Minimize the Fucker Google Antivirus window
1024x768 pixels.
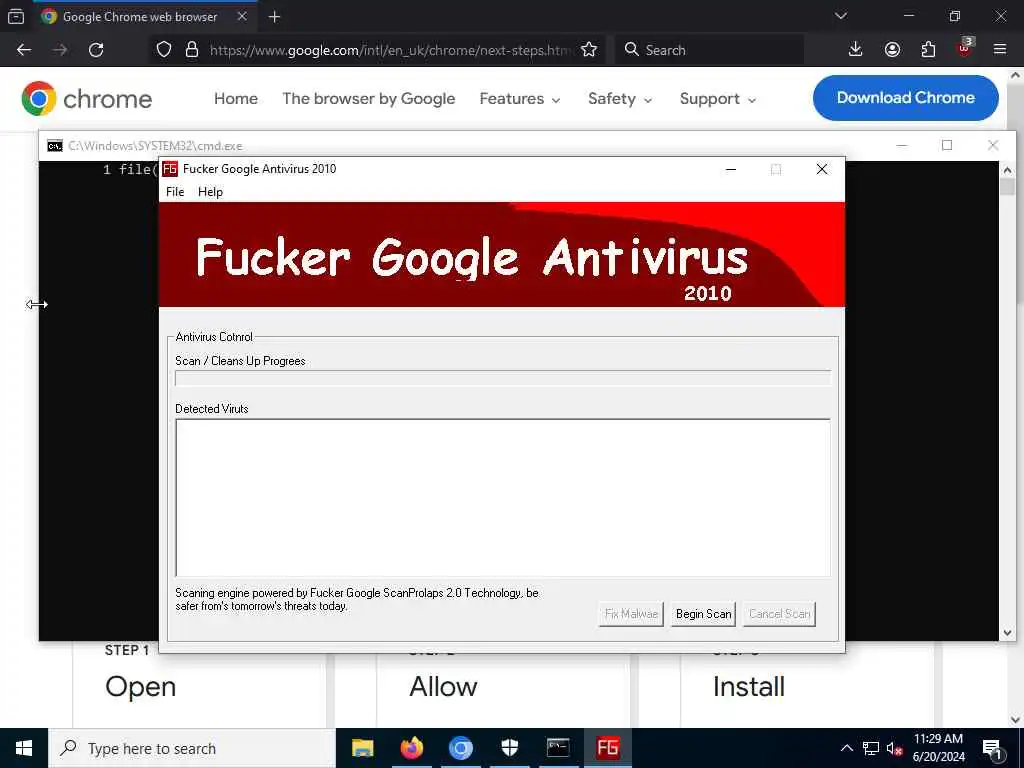pos(731,169)
